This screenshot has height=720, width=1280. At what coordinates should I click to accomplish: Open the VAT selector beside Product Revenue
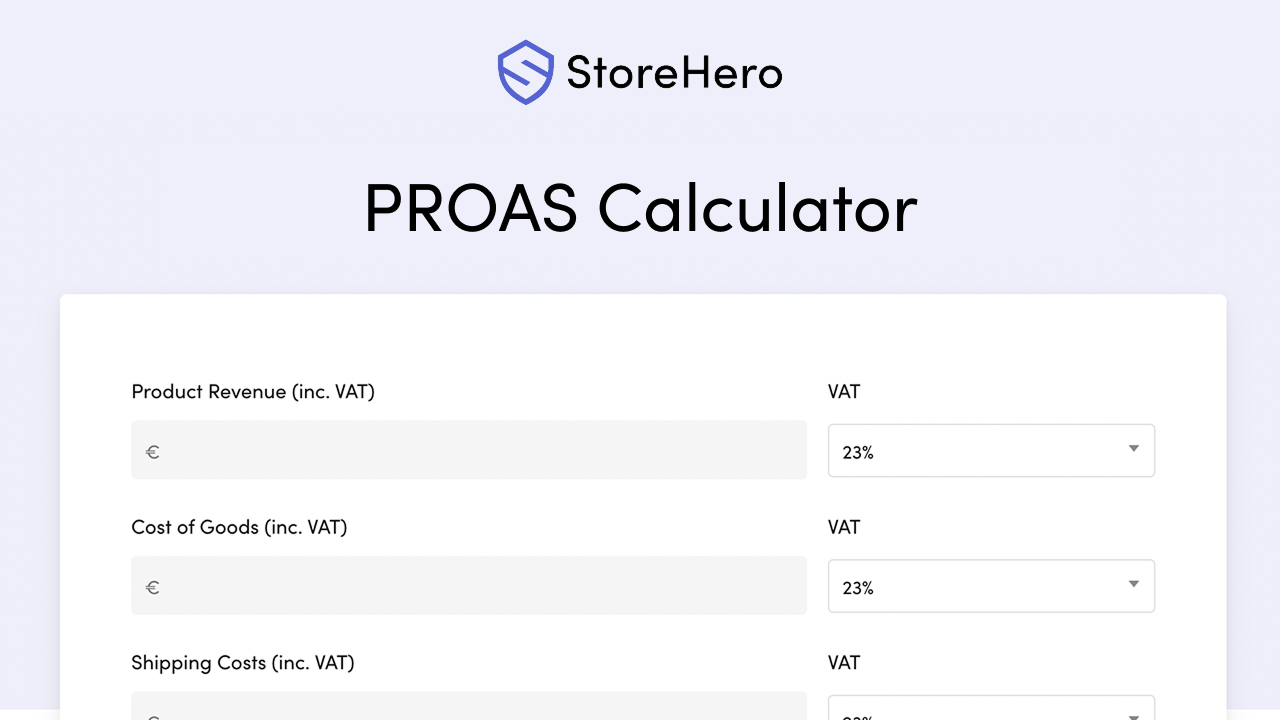991,450
